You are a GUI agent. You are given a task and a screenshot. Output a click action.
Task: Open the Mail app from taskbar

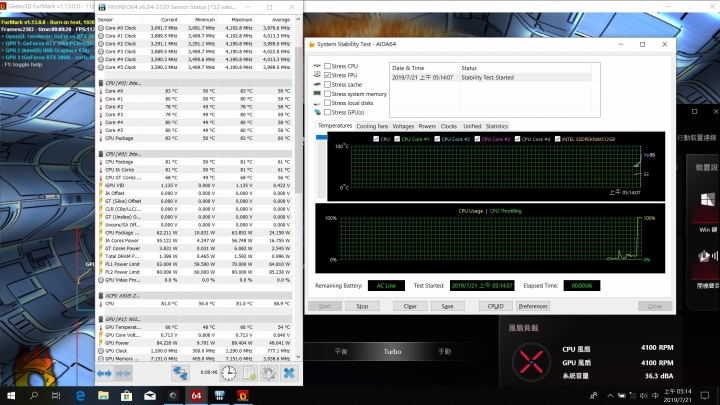tap(150, 395)
